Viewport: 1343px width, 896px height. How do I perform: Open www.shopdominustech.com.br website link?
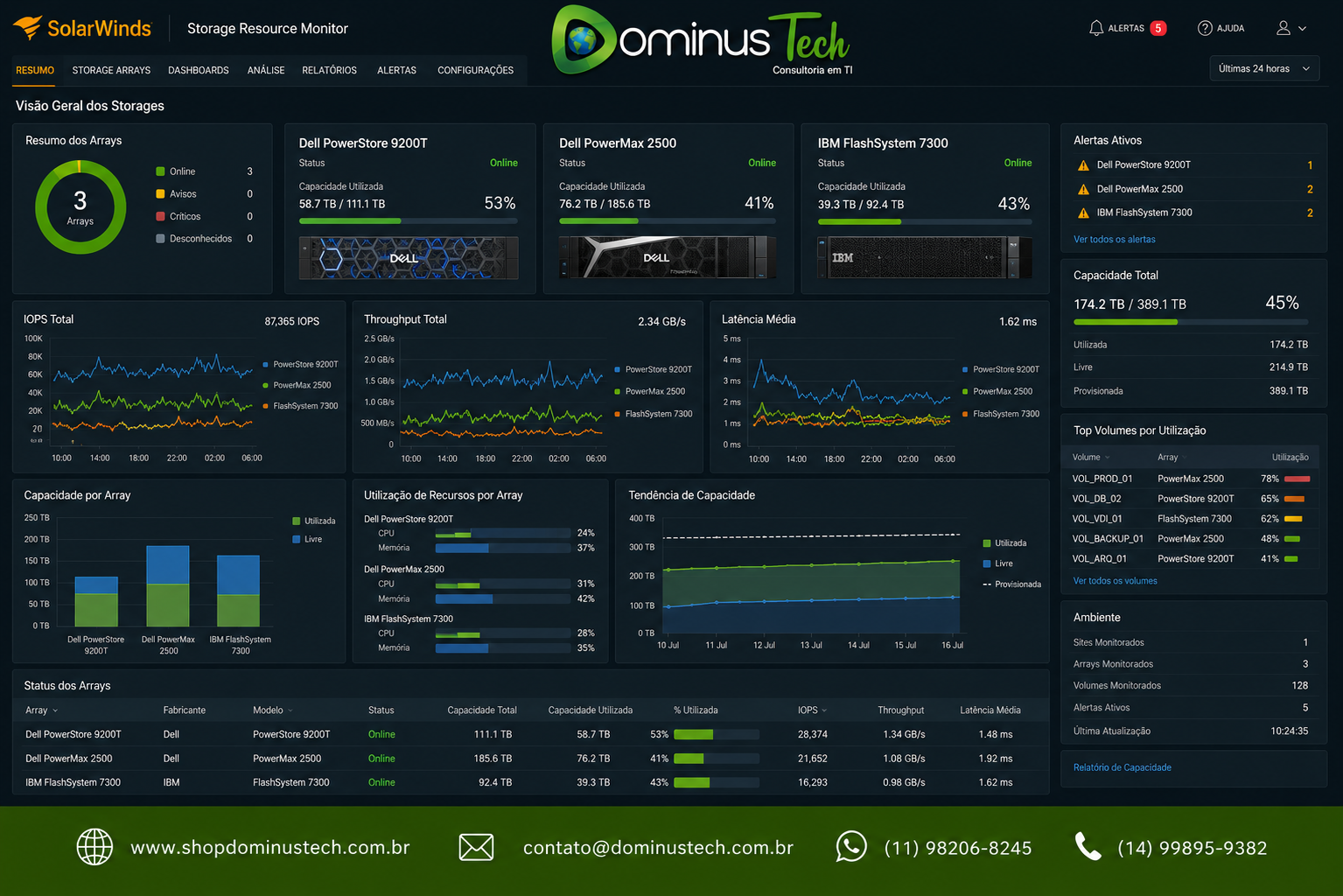pos(270,847)
